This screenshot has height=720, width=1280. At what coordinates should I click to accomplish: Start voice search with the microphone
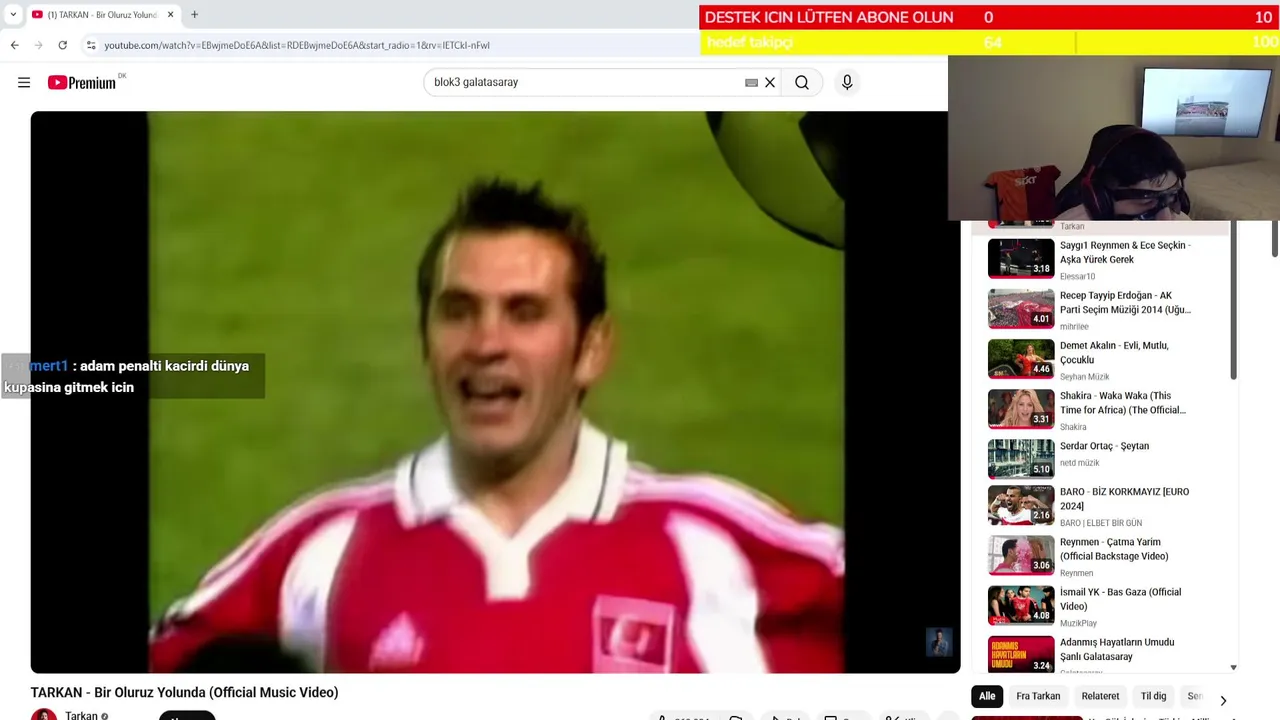click(847, 83)
